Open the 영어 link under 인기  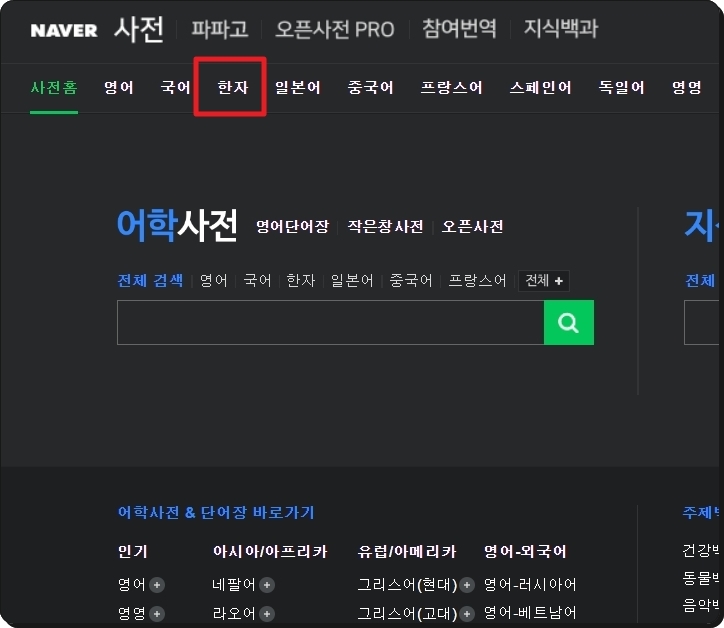point(132,585)
